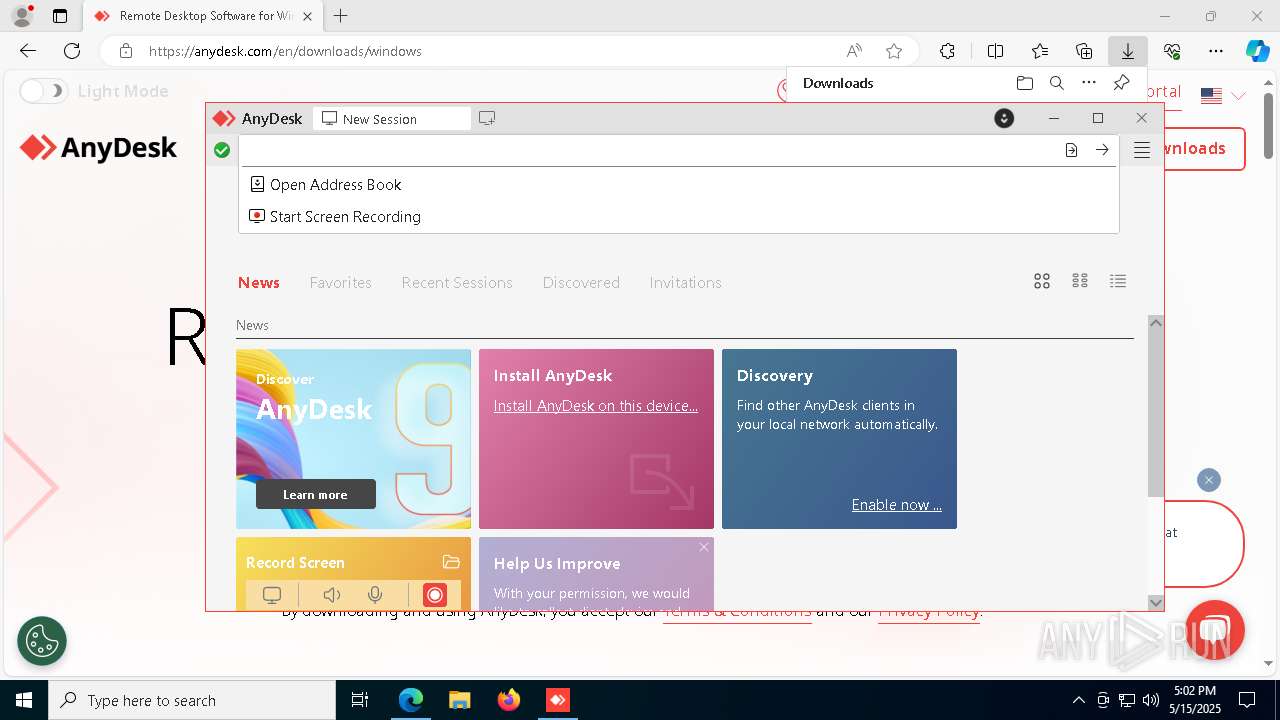Select the News tab
The width and height of the screenshot is (1280, 720).
[259, 283]
